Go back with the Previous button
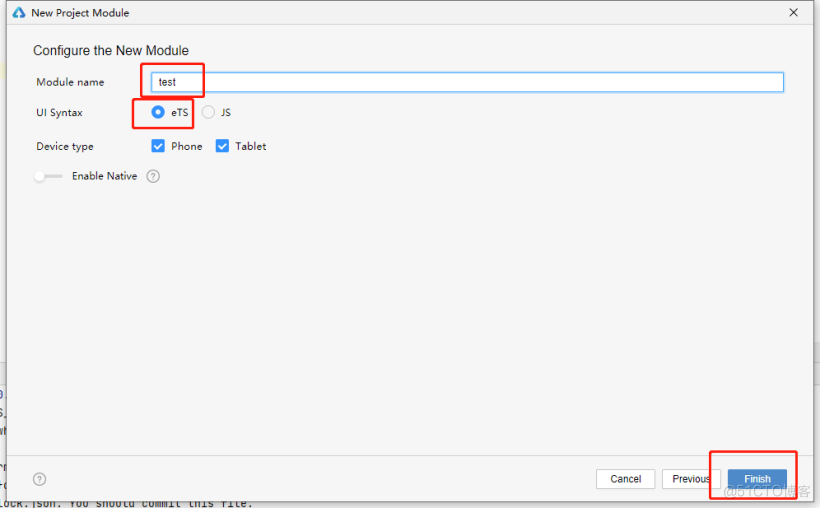820x508 pixels. point(691,479)
